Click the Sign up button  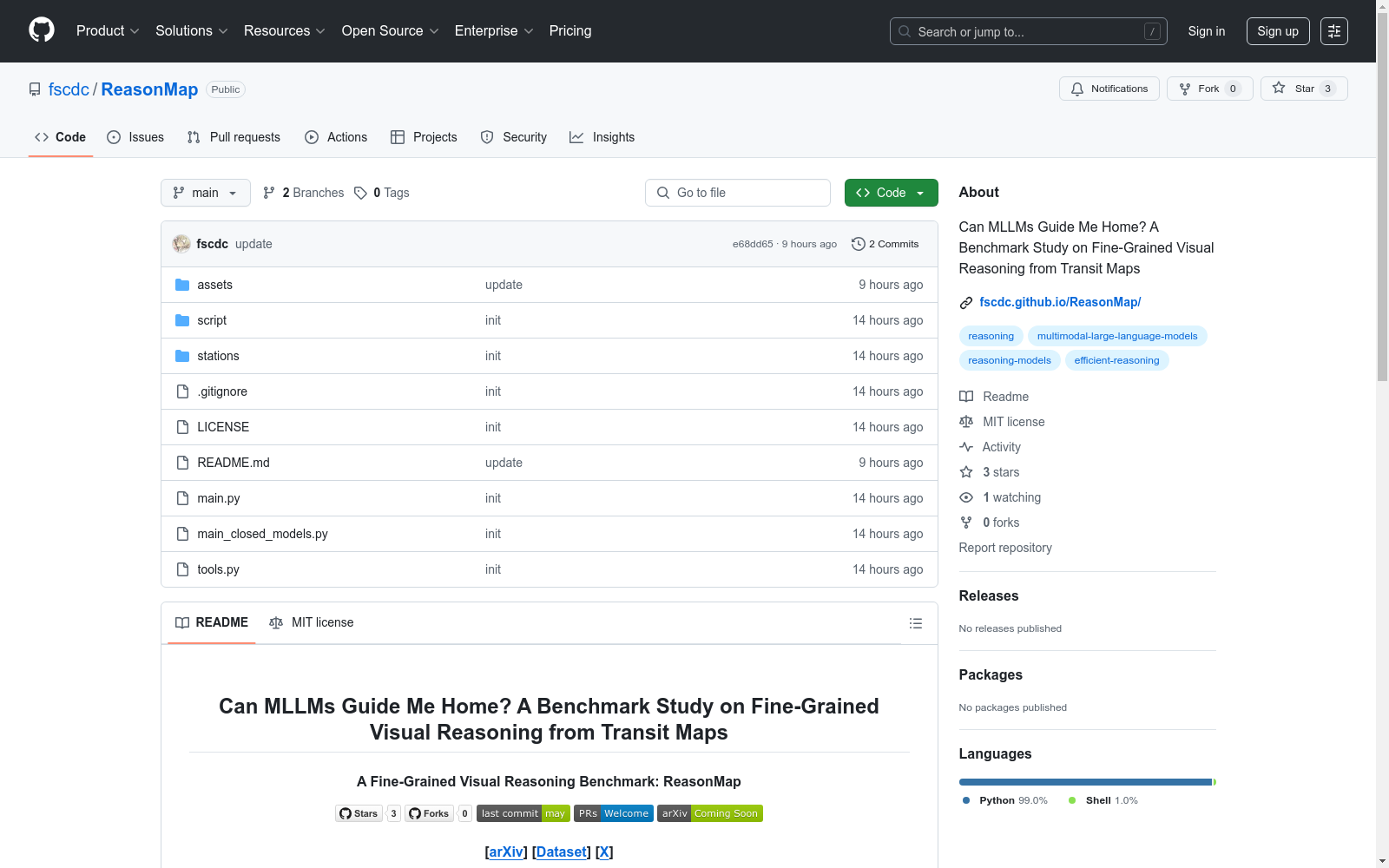(x=1278, y=31)
